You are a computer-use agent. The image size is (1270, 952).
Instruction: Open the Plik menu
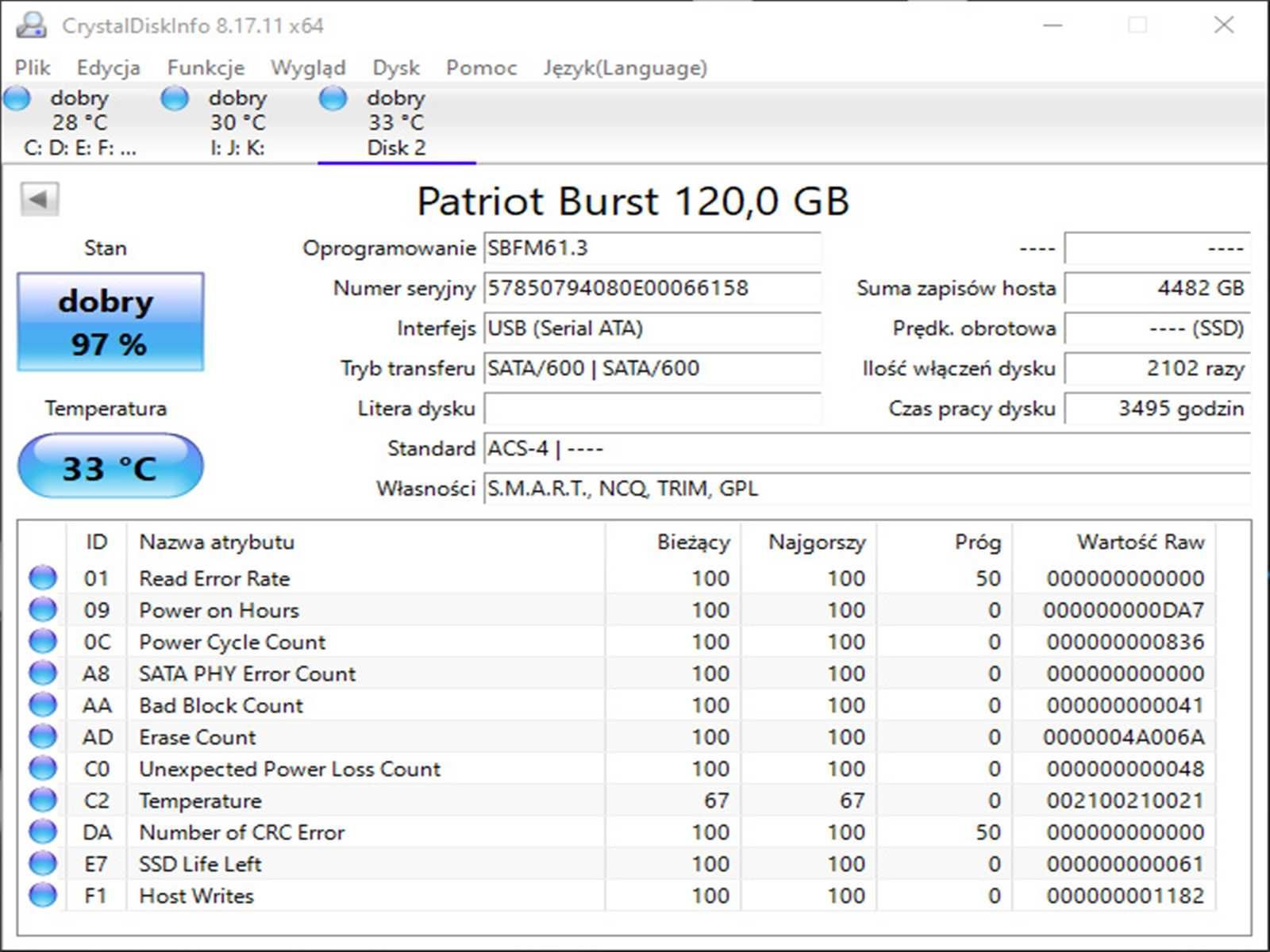(x=33, y=68)
